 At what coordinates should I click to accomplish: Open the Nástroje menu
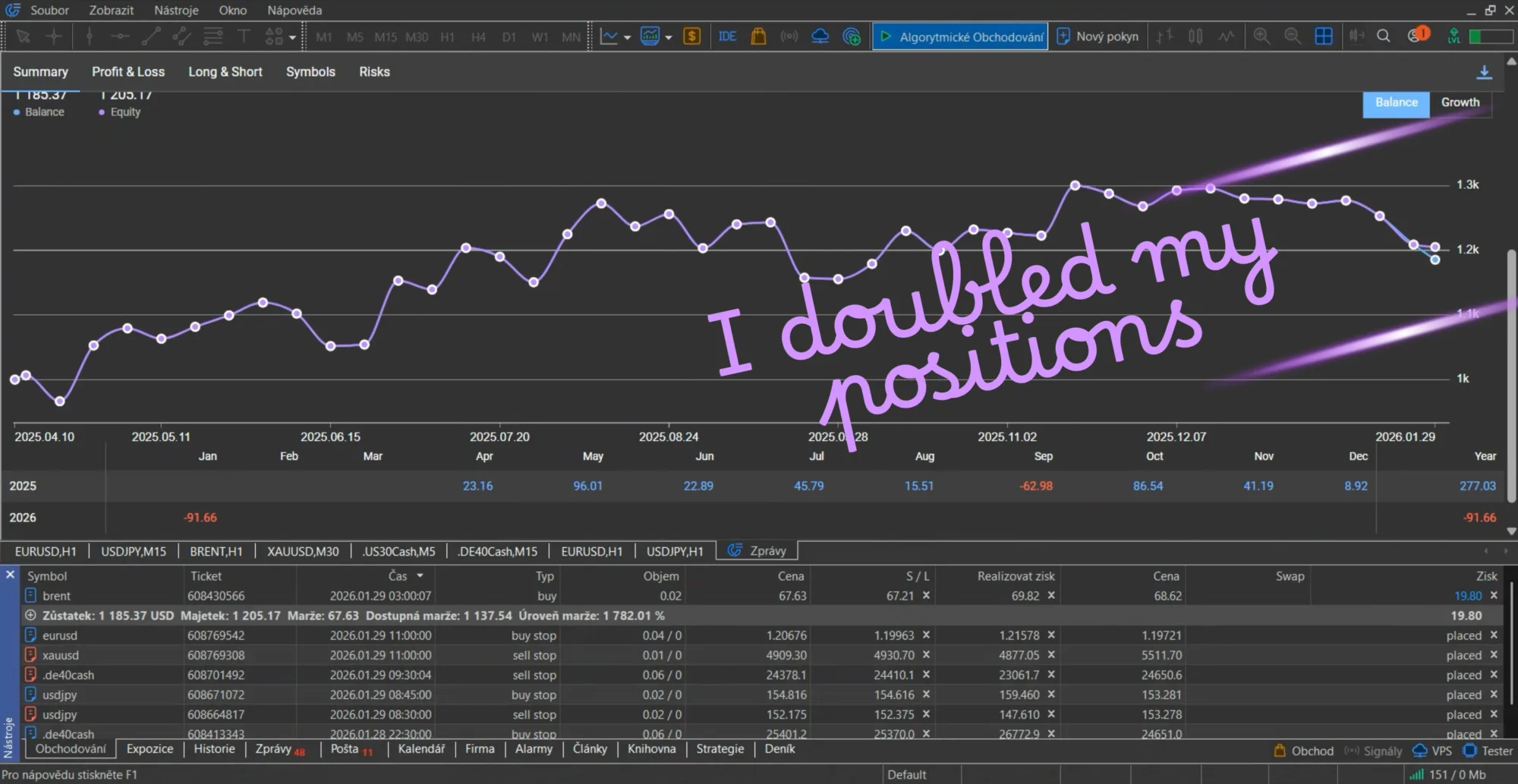176,10
